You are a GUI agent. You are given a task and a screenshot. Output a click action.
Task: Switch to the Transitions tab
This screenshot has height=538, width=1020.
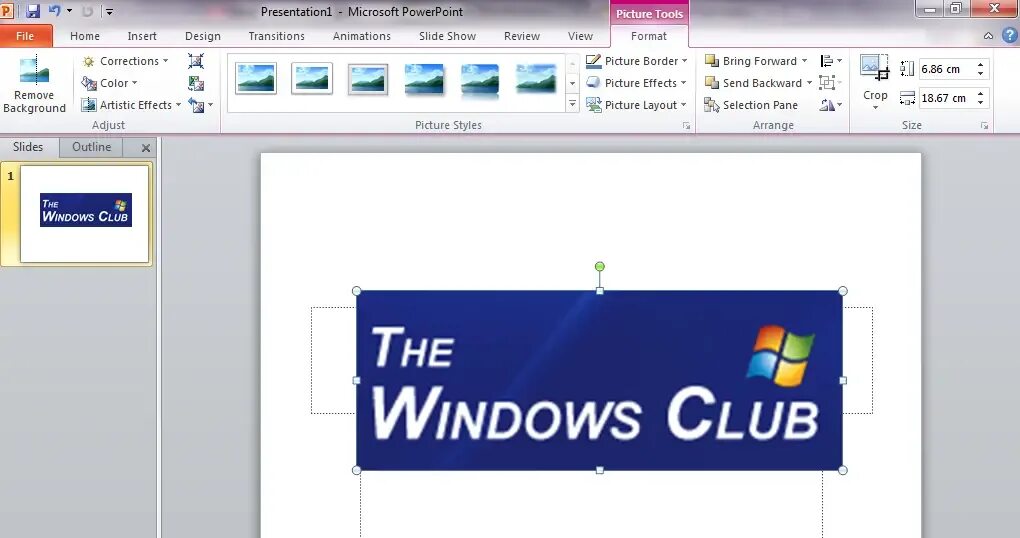coord(276,36)
